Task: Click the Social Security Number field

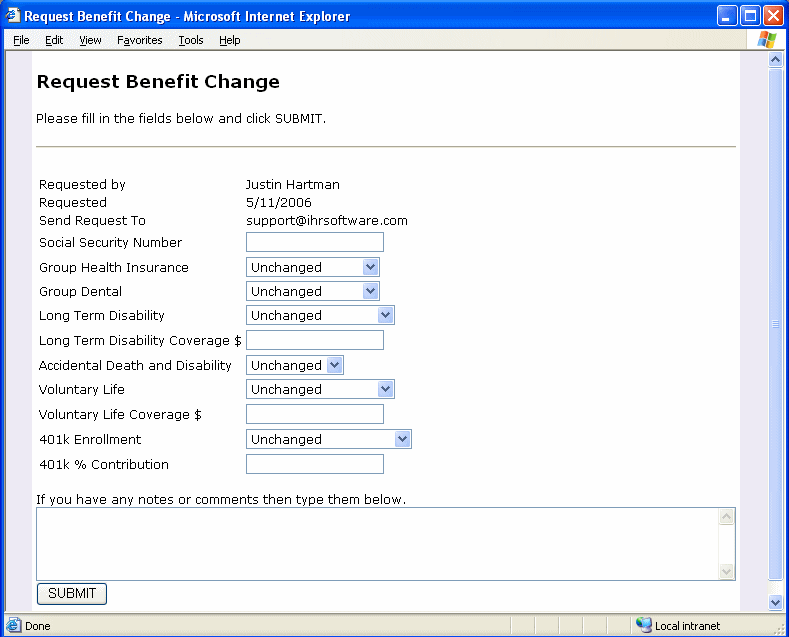Action: [x=314, y=242]
